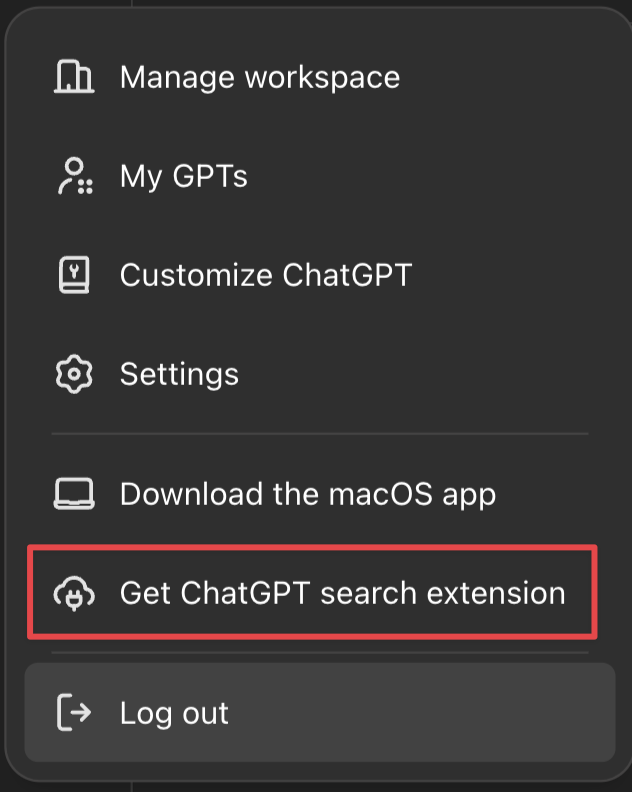
Task: Choose Customize ChatGPT text label
Action: [x=266, y=275]
